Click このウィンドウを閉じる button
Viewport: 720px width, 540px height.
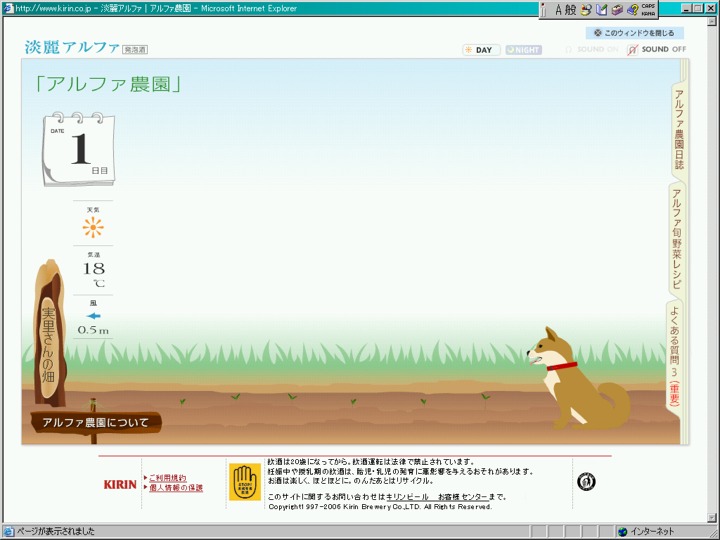pyautogui.click(x=635, y=33)
